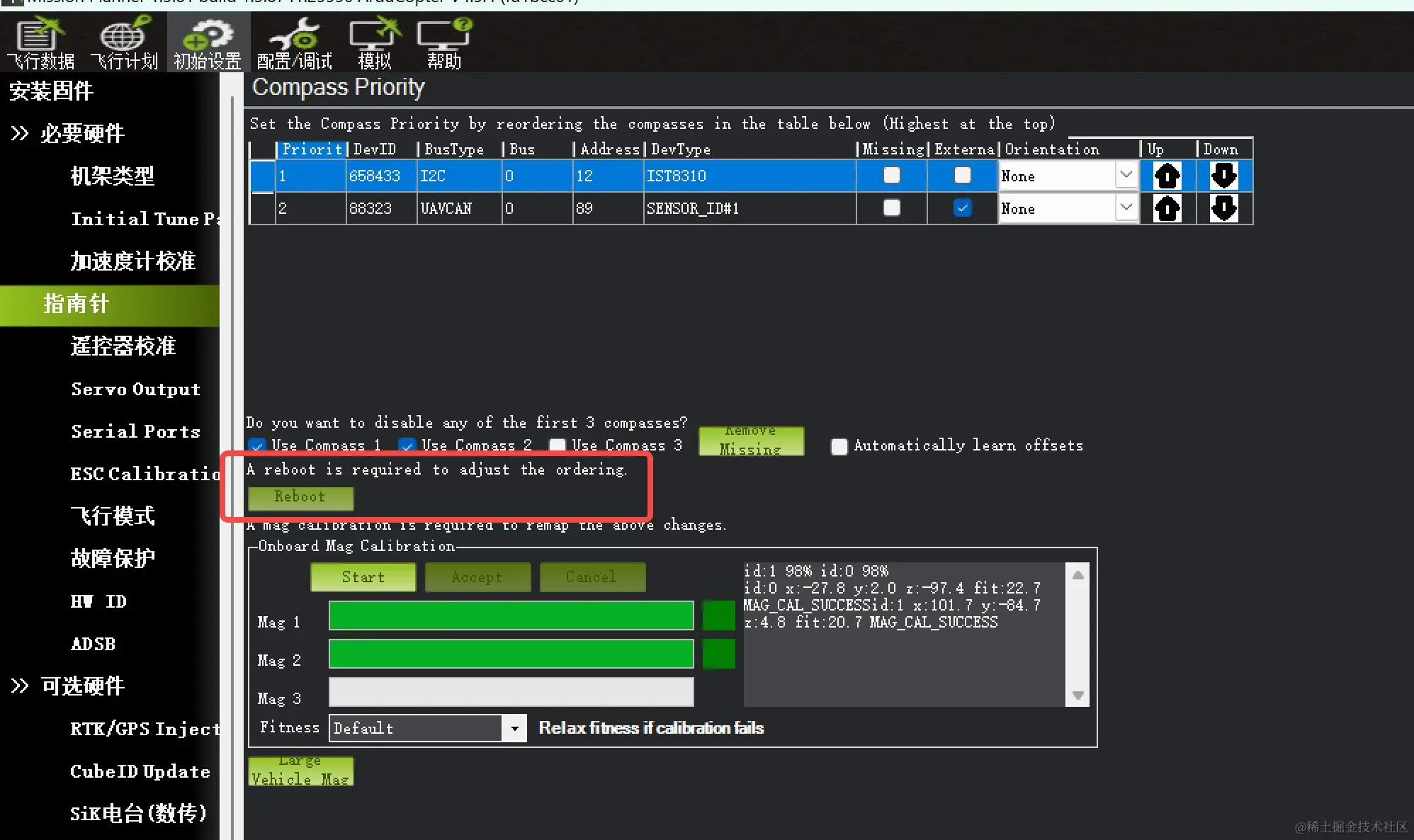Open the Fitness Default dropdown

(514, 728)
